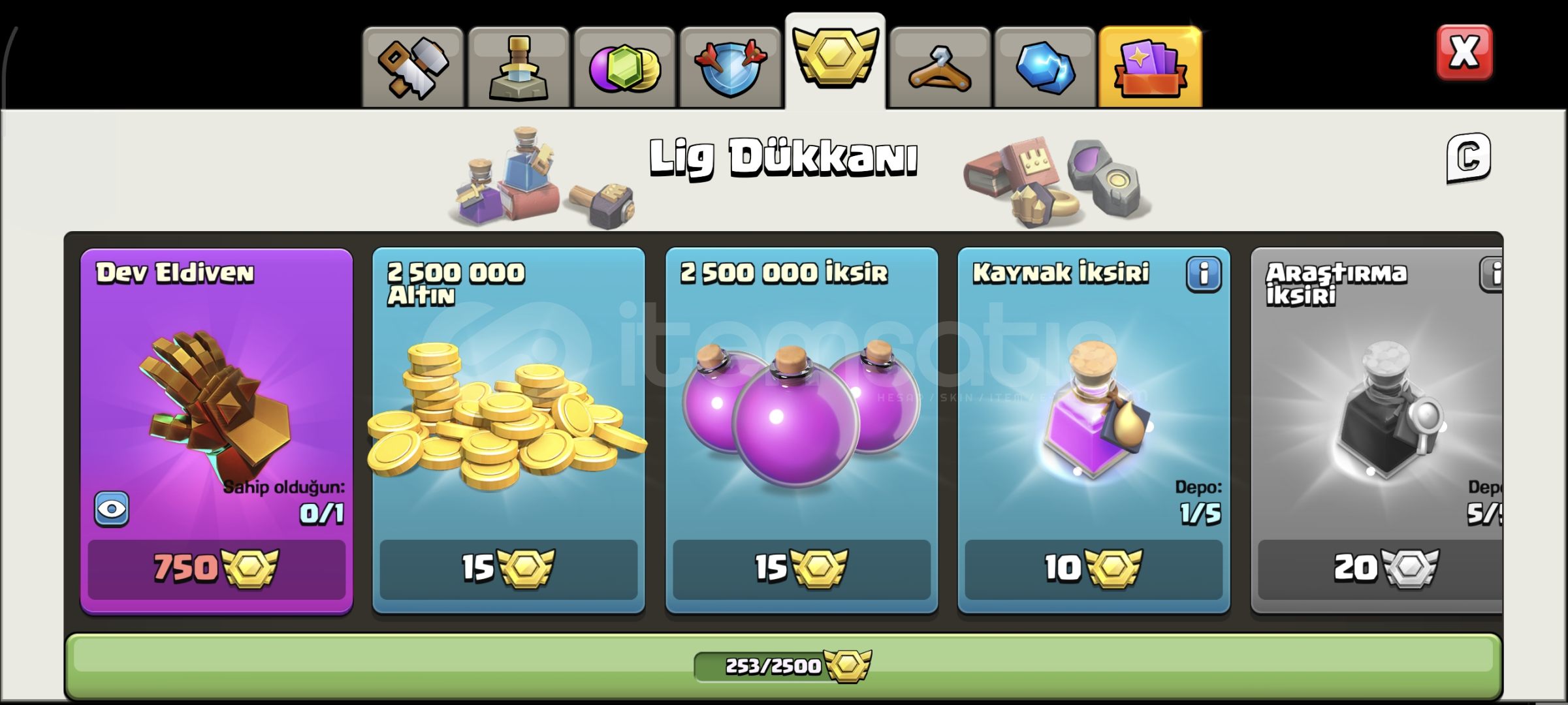The height and width of the screenshot is (705, 1568).
Task: Select the league medal shop tab
Action: tap(835, 61)
